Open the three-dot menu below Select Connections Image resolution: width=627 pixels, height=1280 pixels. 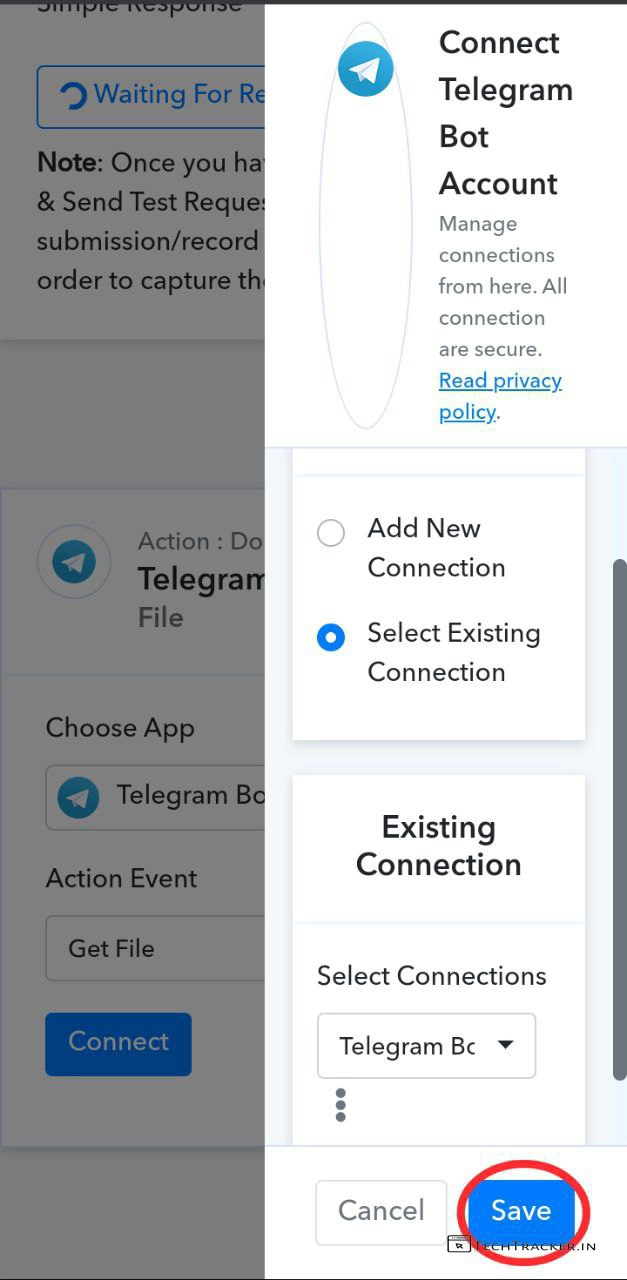point(341,1104)
